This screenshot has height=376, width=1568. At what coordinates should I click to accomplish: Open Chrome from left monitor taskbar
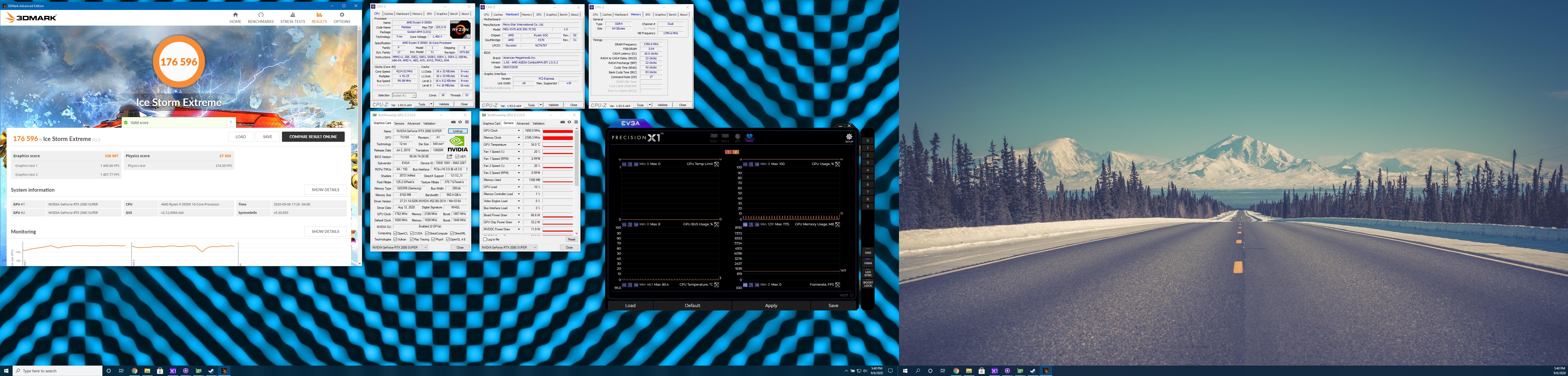(135, 371)
